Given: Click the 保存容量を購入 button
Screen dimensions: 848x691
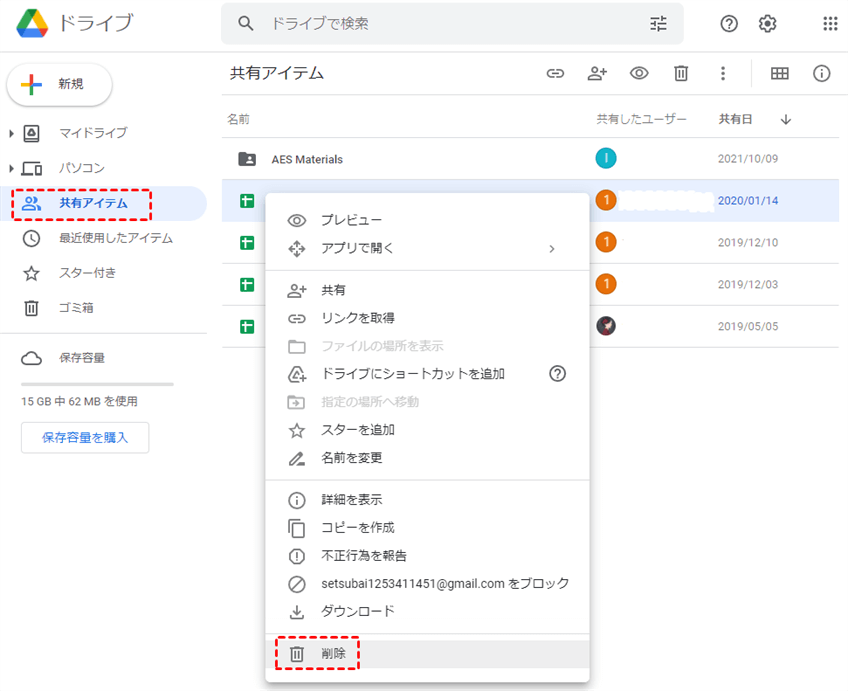Looking at the screenshot, I should click(85, 437).
